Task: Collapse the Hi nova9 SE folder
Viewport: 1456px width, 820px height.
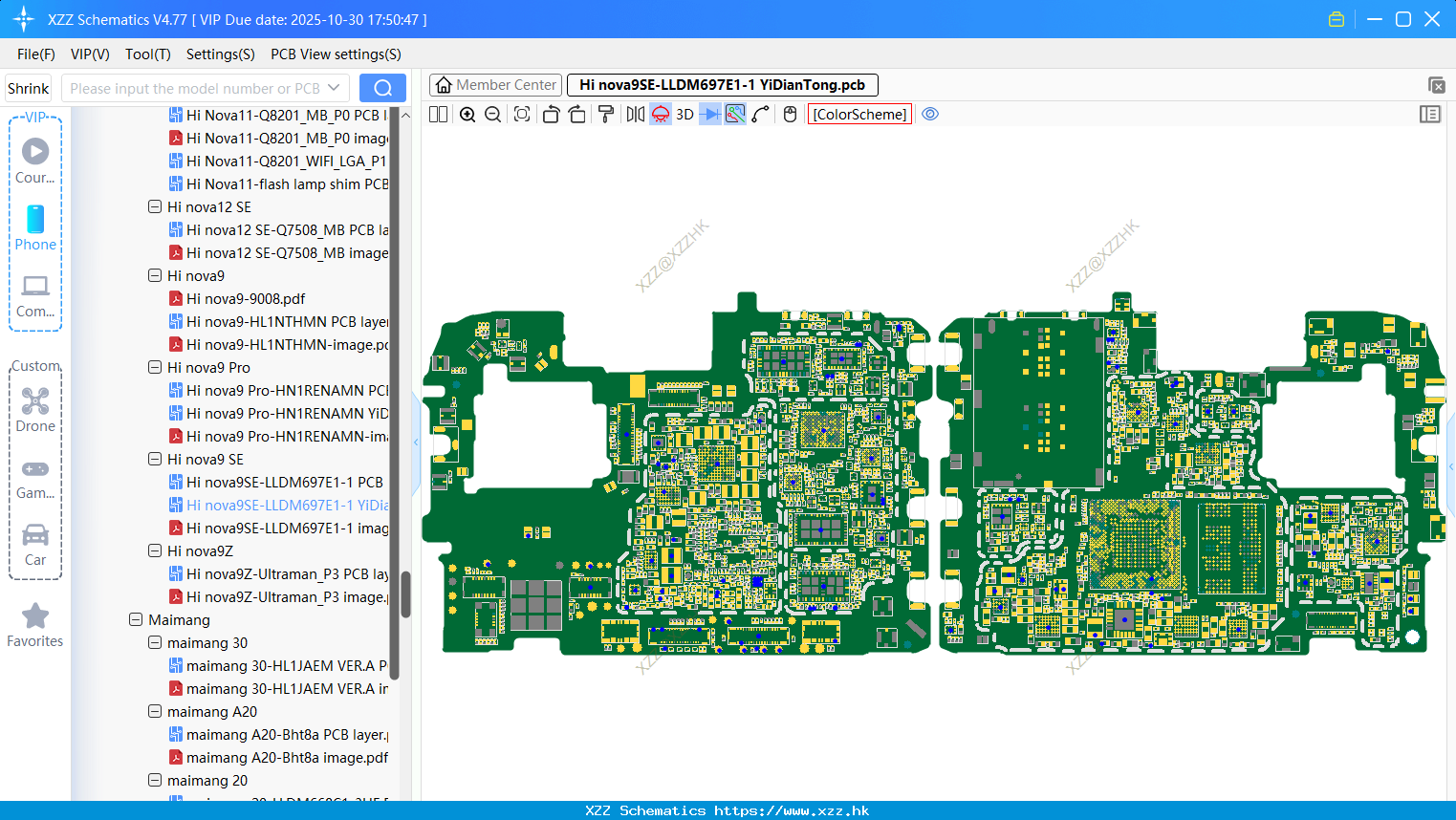Action: click(155, 459)
